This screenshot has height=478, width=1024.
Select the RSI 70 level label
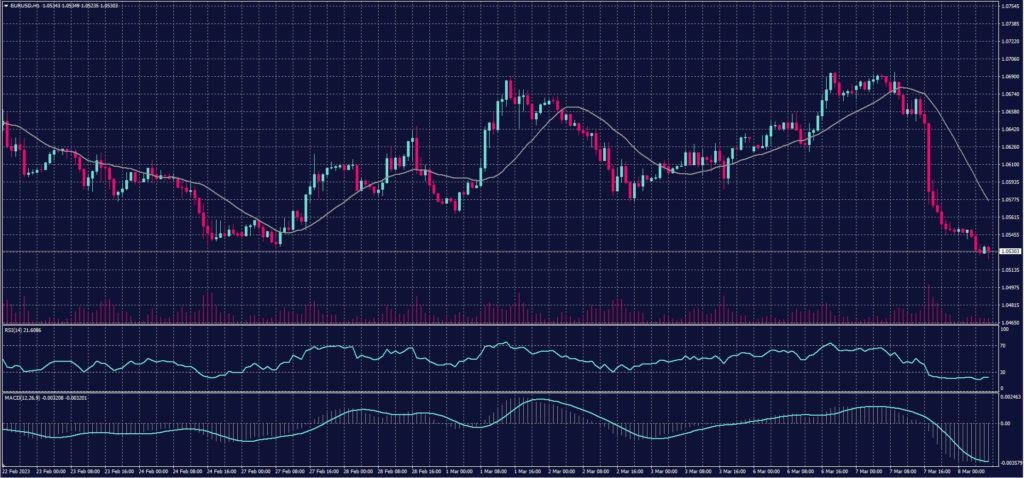coord(1003,345)
